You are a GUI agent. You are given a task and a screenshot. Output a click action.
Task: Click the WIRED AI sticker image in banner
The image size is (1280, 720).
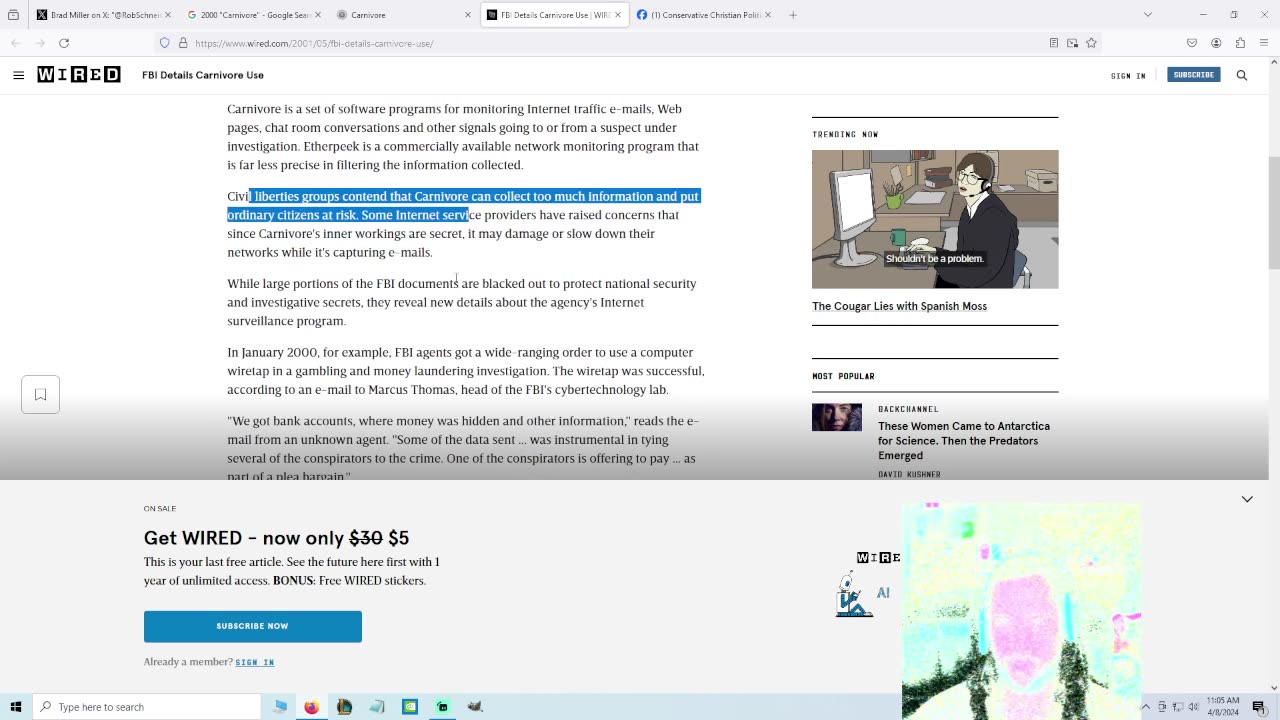pyautogui.click(x=868, y=584)
